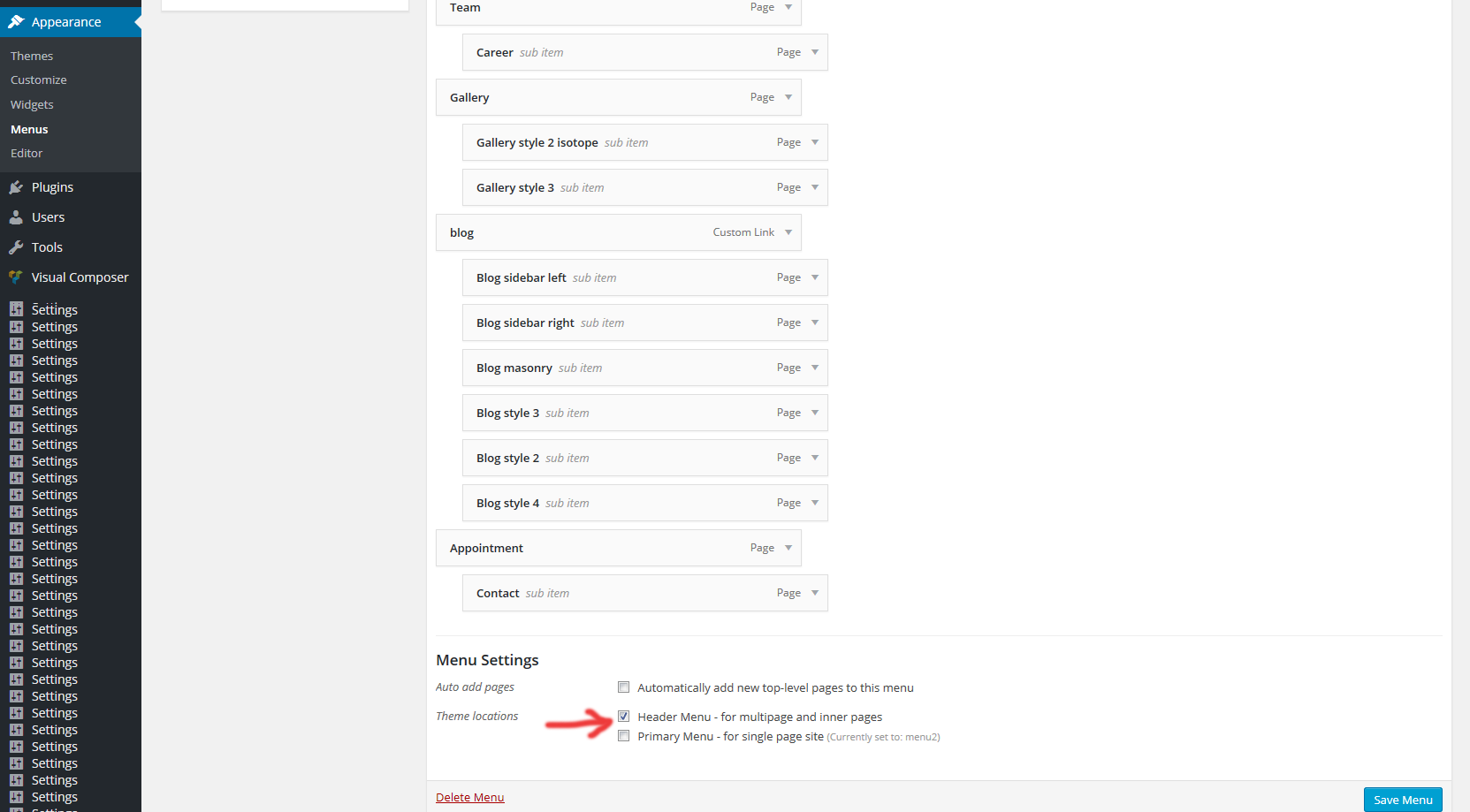Image resolution: width=1470 pixels, height=812 pixels.
Task: Click the Plugins plug icon
Action: (x=16, y=187)
